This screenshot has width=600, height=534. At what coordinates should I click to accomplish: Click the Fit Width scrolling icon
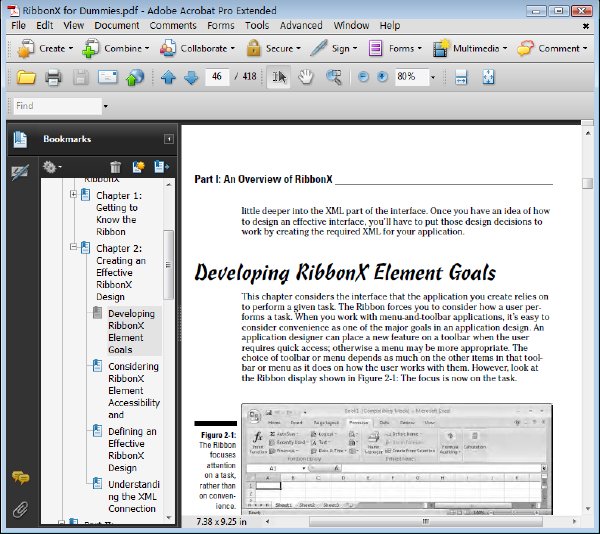point(461,77)
